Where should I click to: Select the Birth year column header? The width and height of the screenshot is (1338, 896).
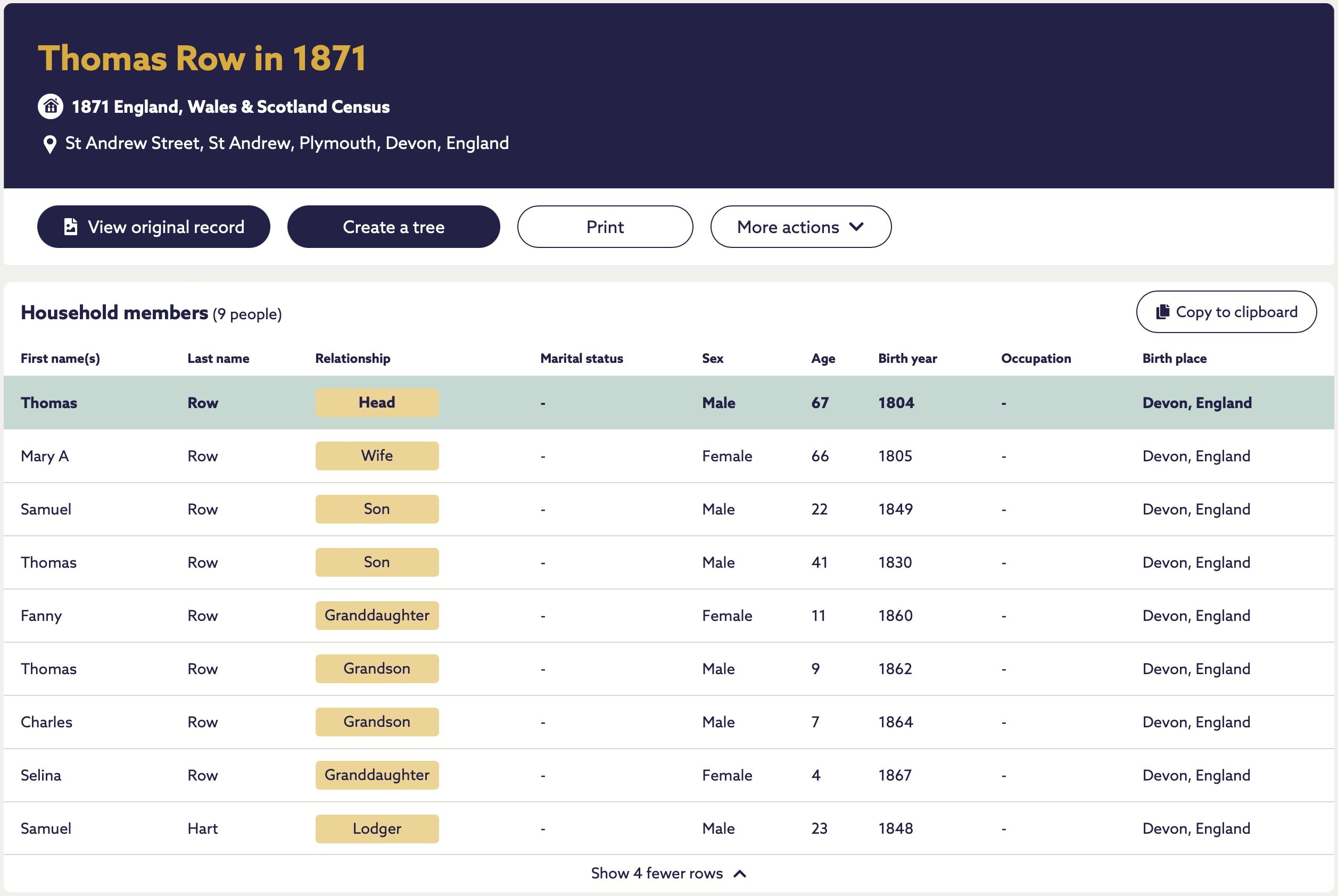point(907,358)
